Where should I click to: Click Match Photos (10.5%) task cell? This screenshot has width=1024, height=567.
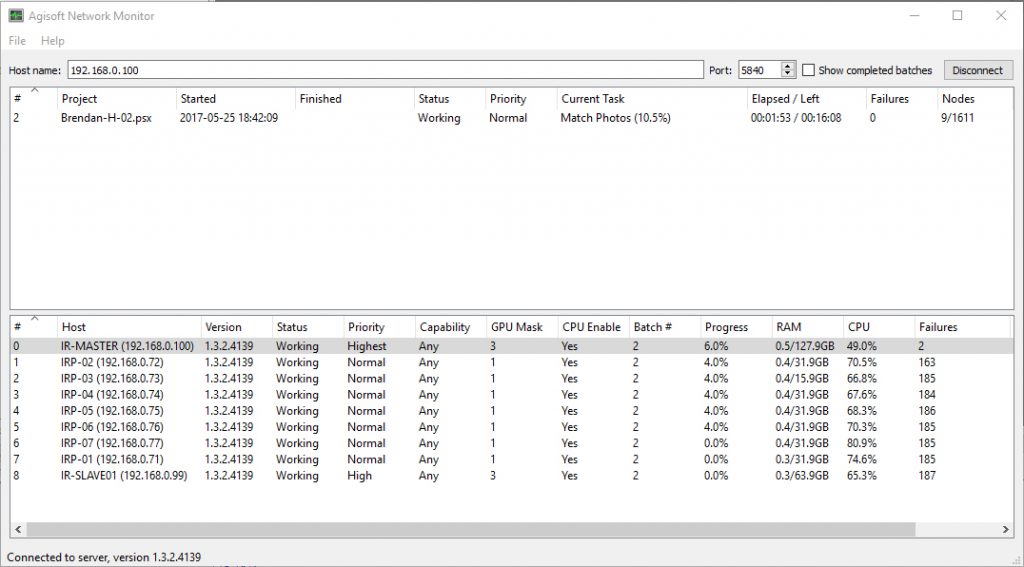tap(615, 118)
